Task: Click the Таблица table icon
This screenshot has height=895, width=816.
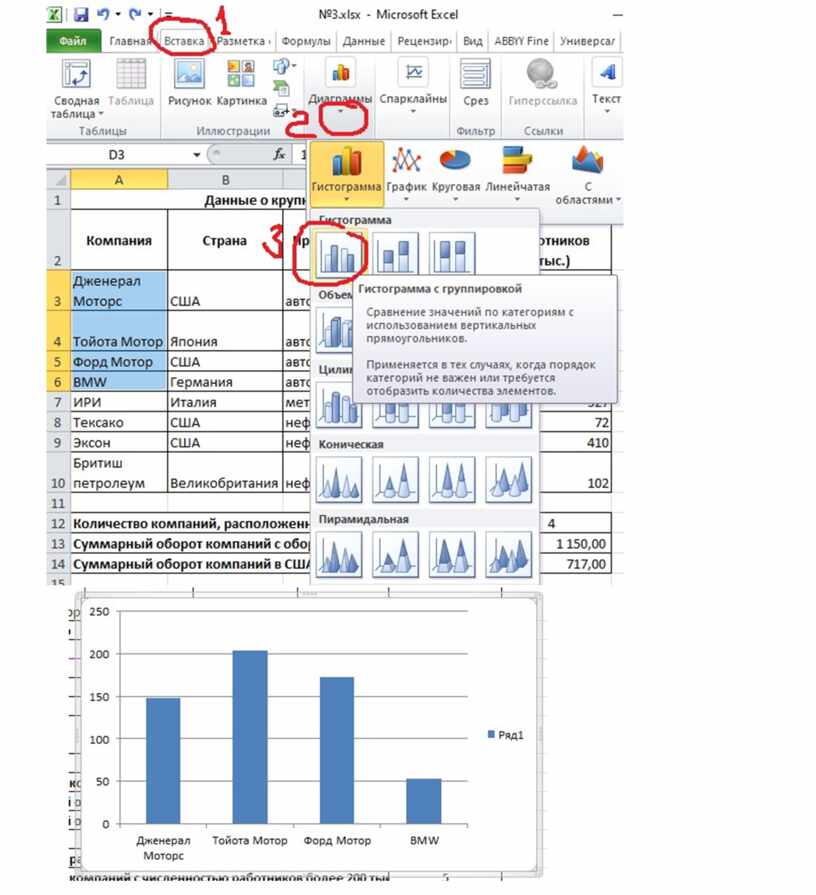Action: (x=131, y=74)
